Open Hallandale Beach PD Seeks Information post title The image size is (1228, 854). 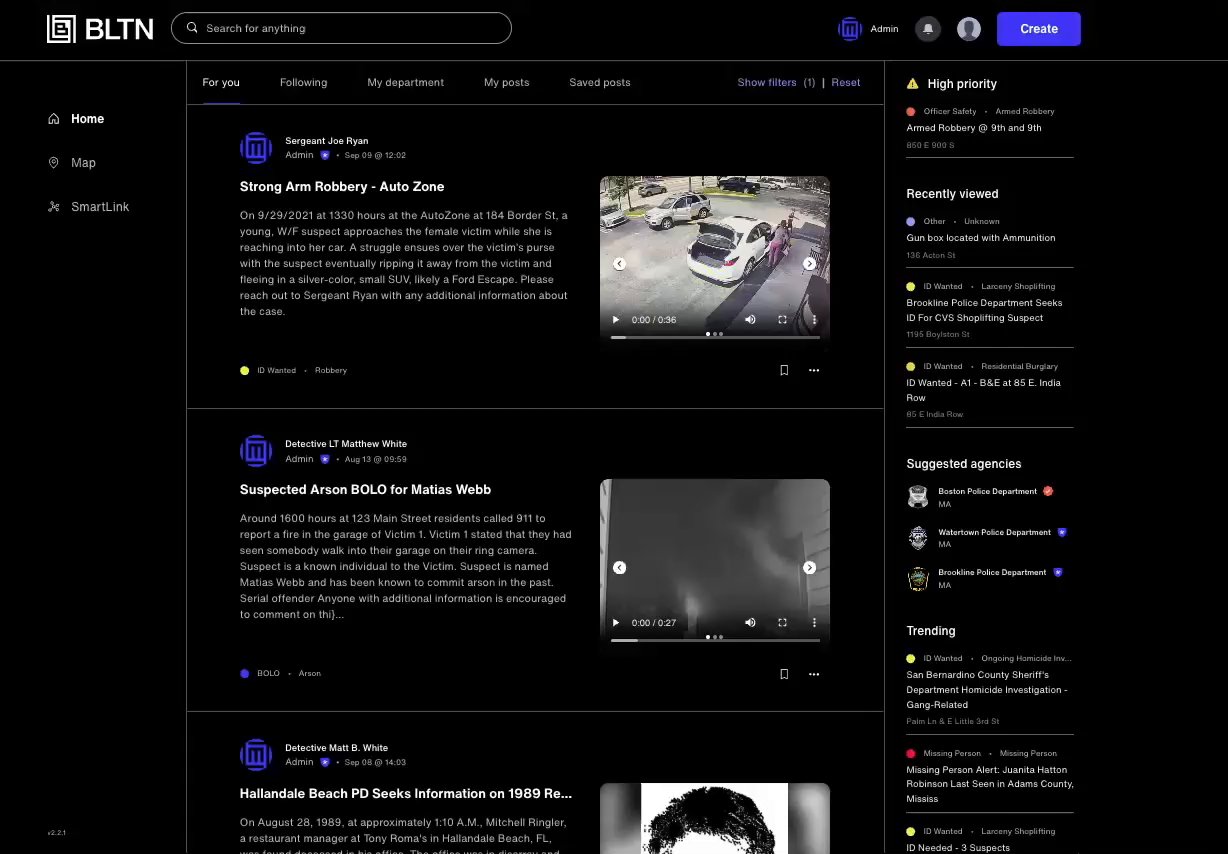(406, 794)
